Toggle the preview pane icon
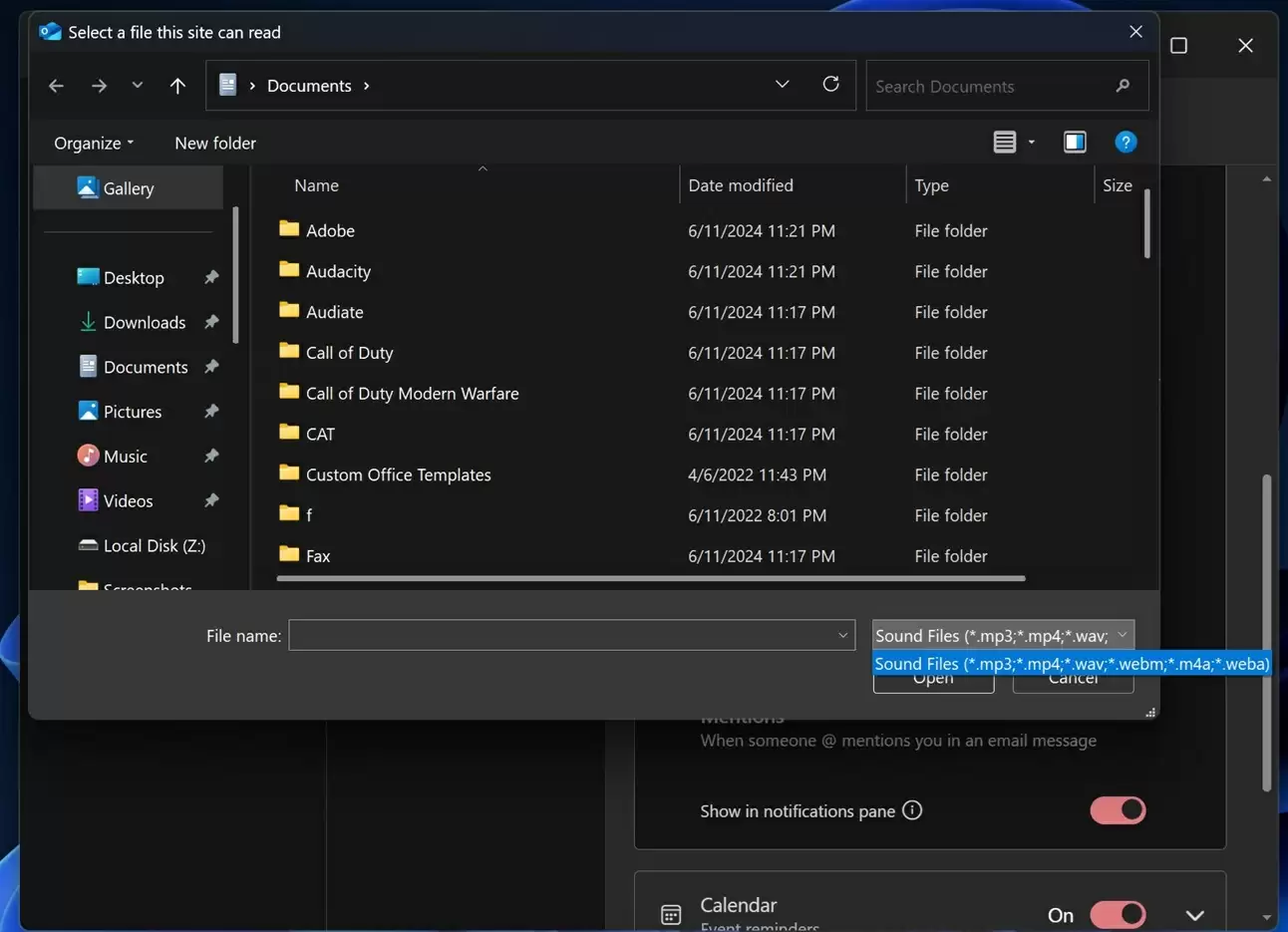 tap(1074, 142)
